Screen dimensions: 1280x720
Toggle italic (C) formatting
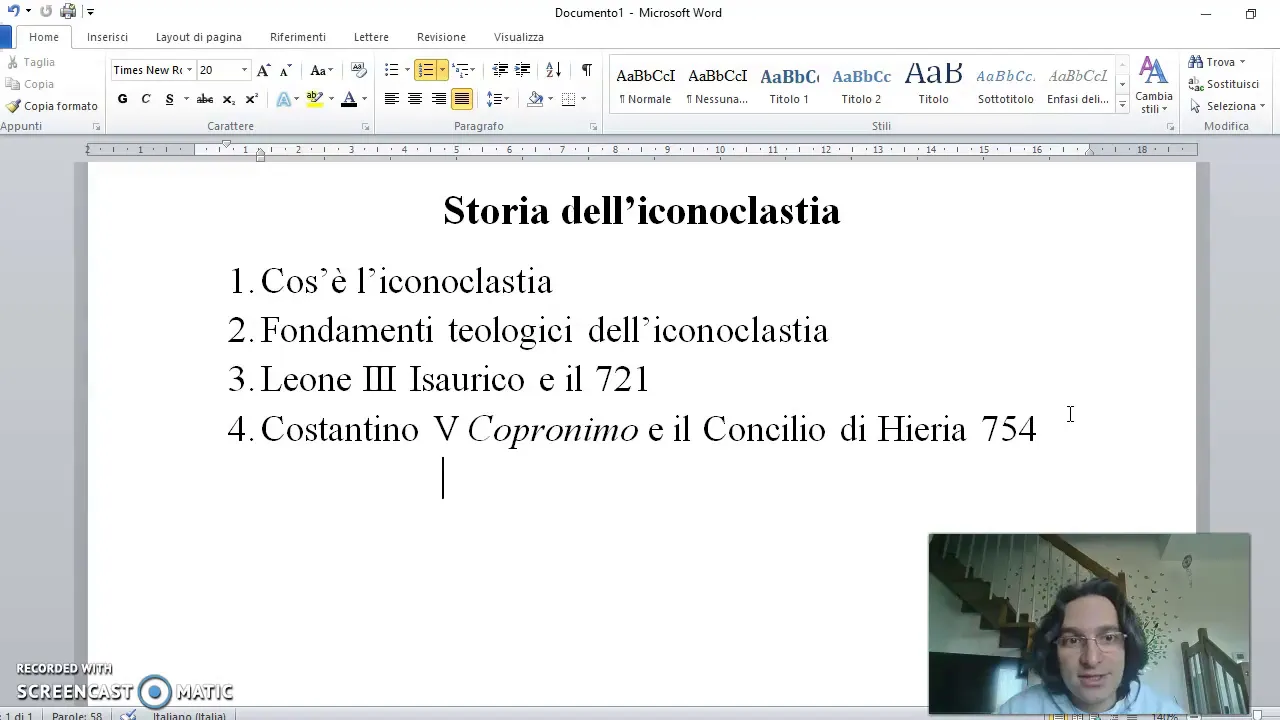coord(146,99)
